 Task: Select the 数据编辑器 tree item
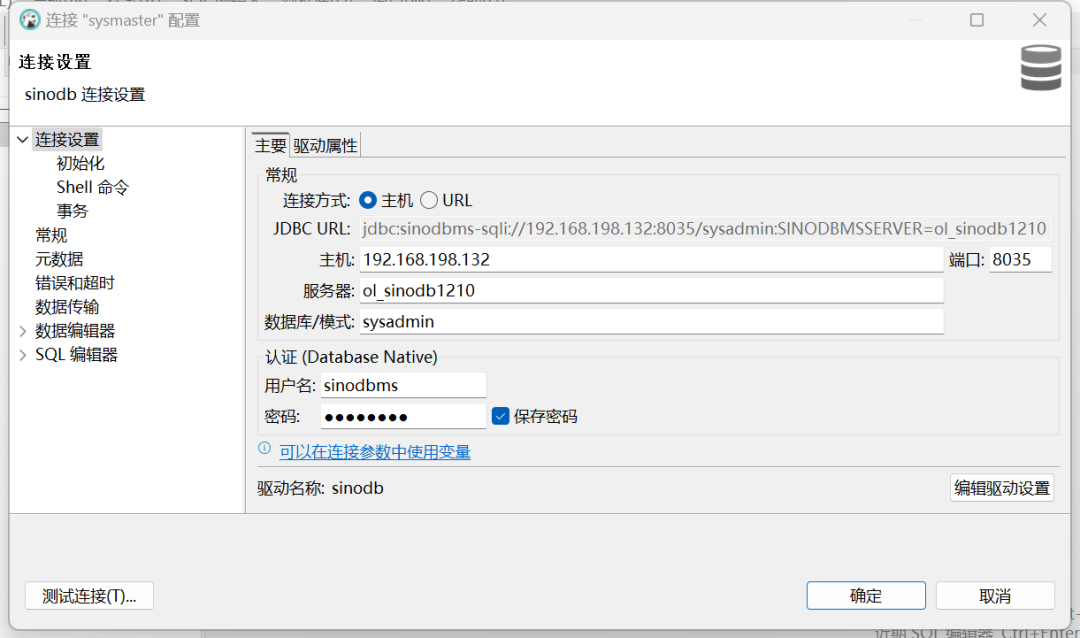click(x=75, y=331)
